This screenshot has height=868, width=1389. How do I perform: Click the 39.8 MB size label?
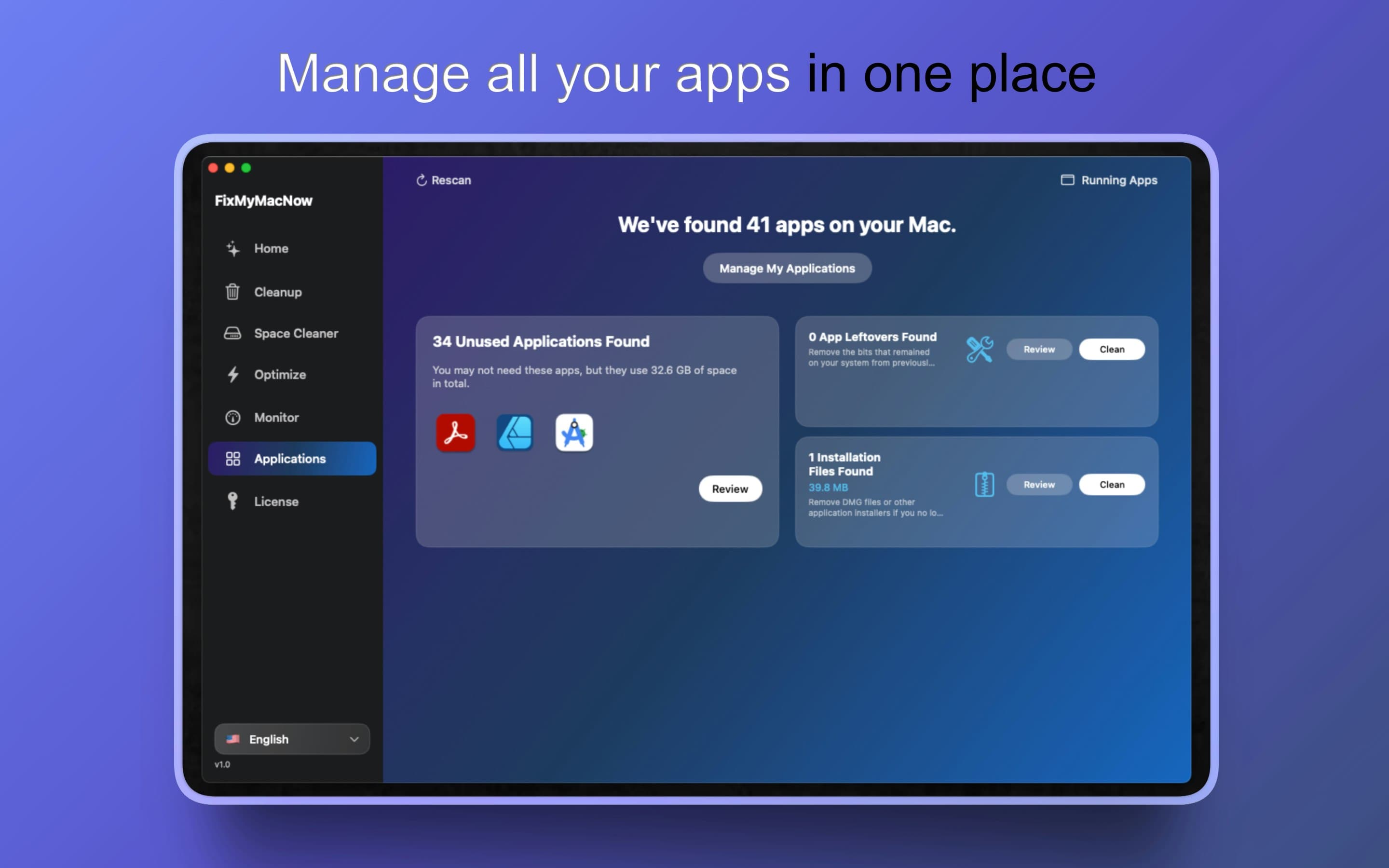click(827, 487)
